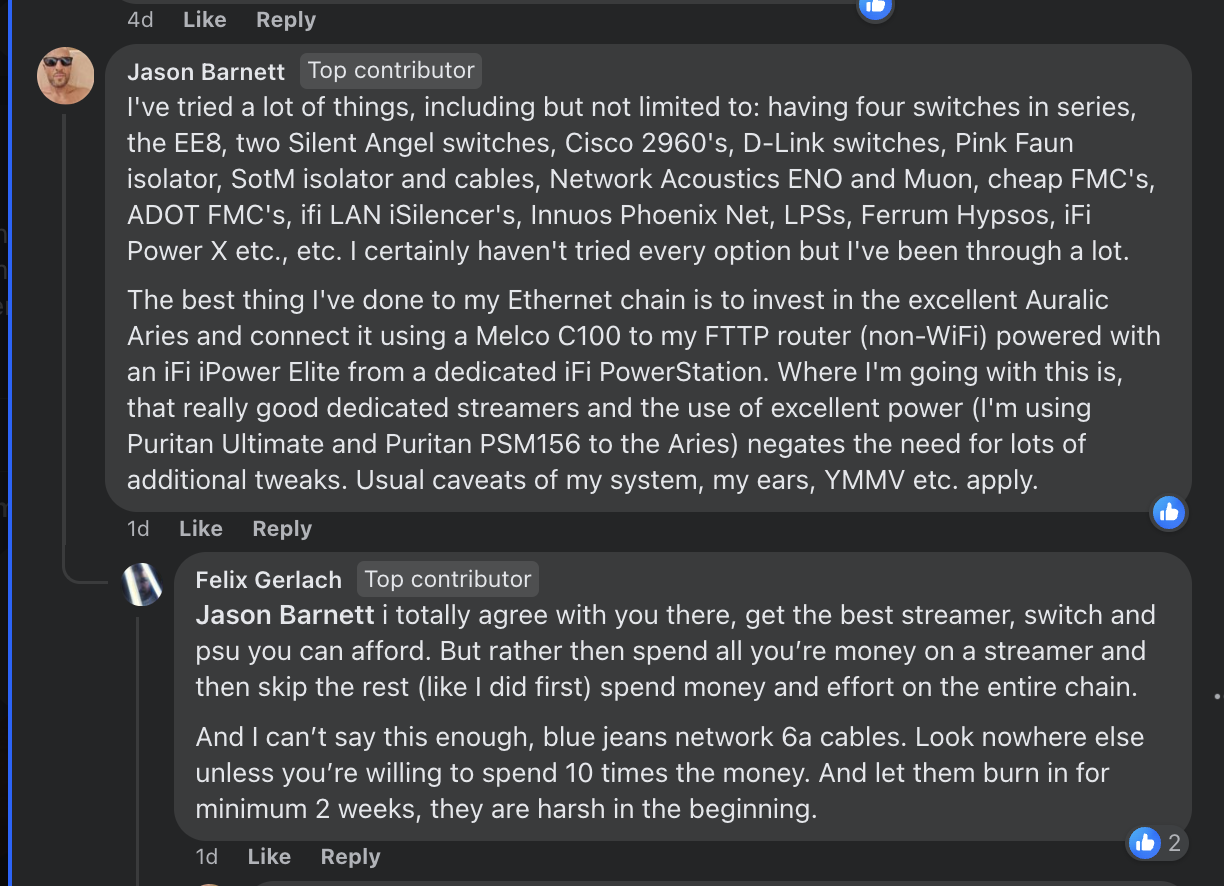Image resolution: width=1224 pixels, height=886 pixels.
Task: Click the Top contributor badge beside Felix Gerlach
Action: [448, 580]
